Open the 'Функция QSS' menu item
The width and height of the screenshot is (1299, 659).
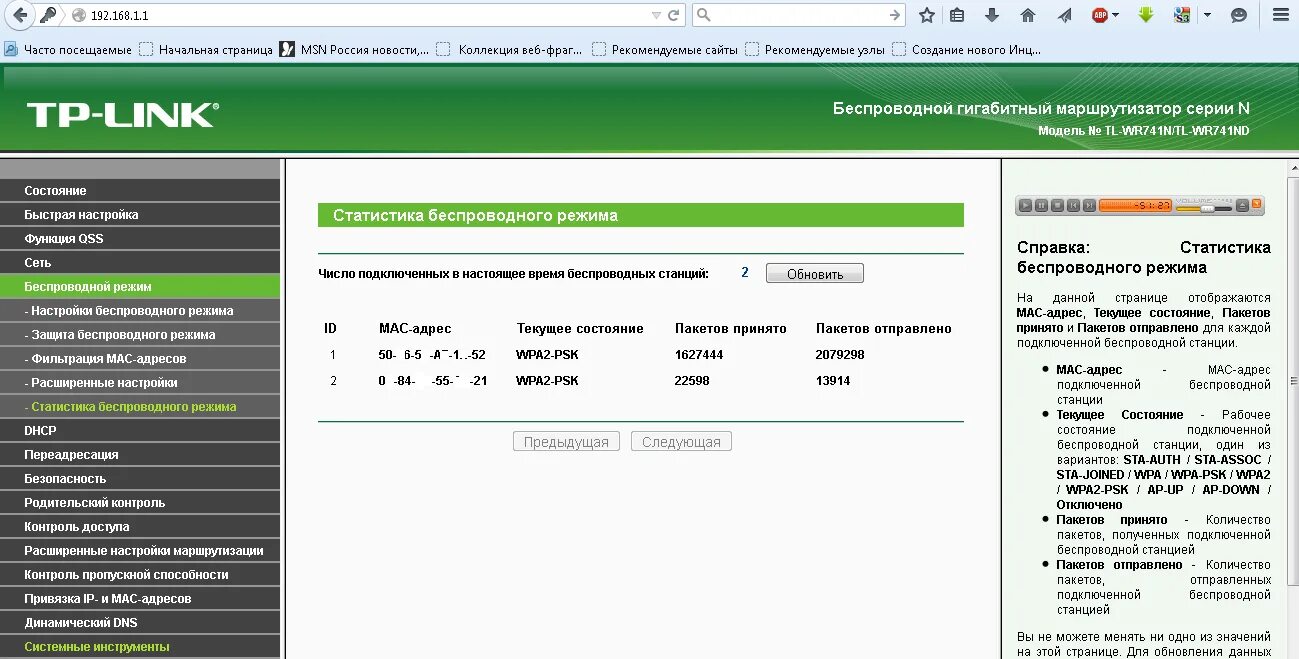point(140,238)
